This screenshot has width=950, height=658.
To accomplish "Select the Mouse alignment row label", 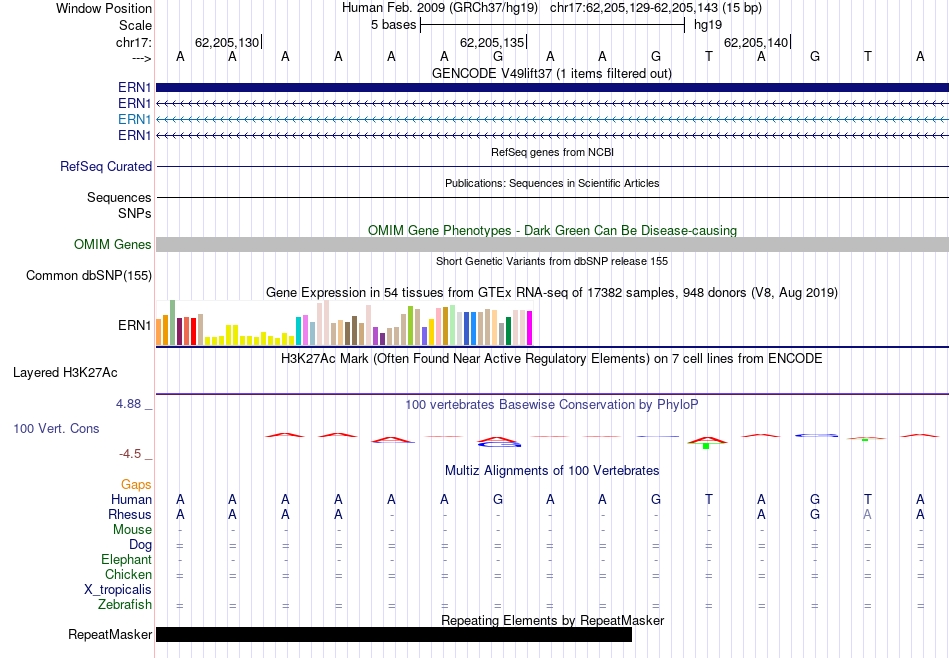I will click(132, 530).
